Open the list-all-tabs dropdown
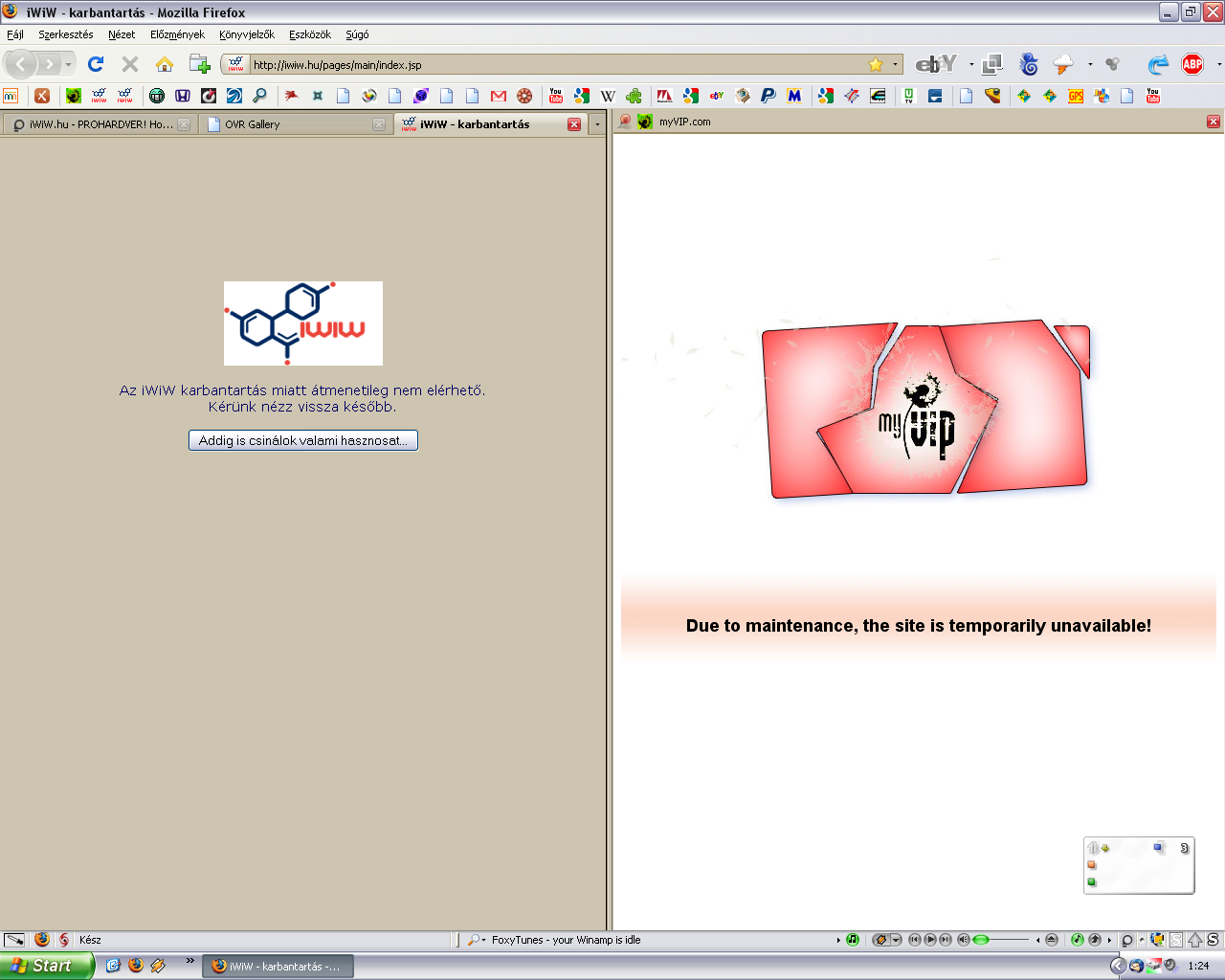The height and width of the screenshot is (980, 1225). point(597,124)
